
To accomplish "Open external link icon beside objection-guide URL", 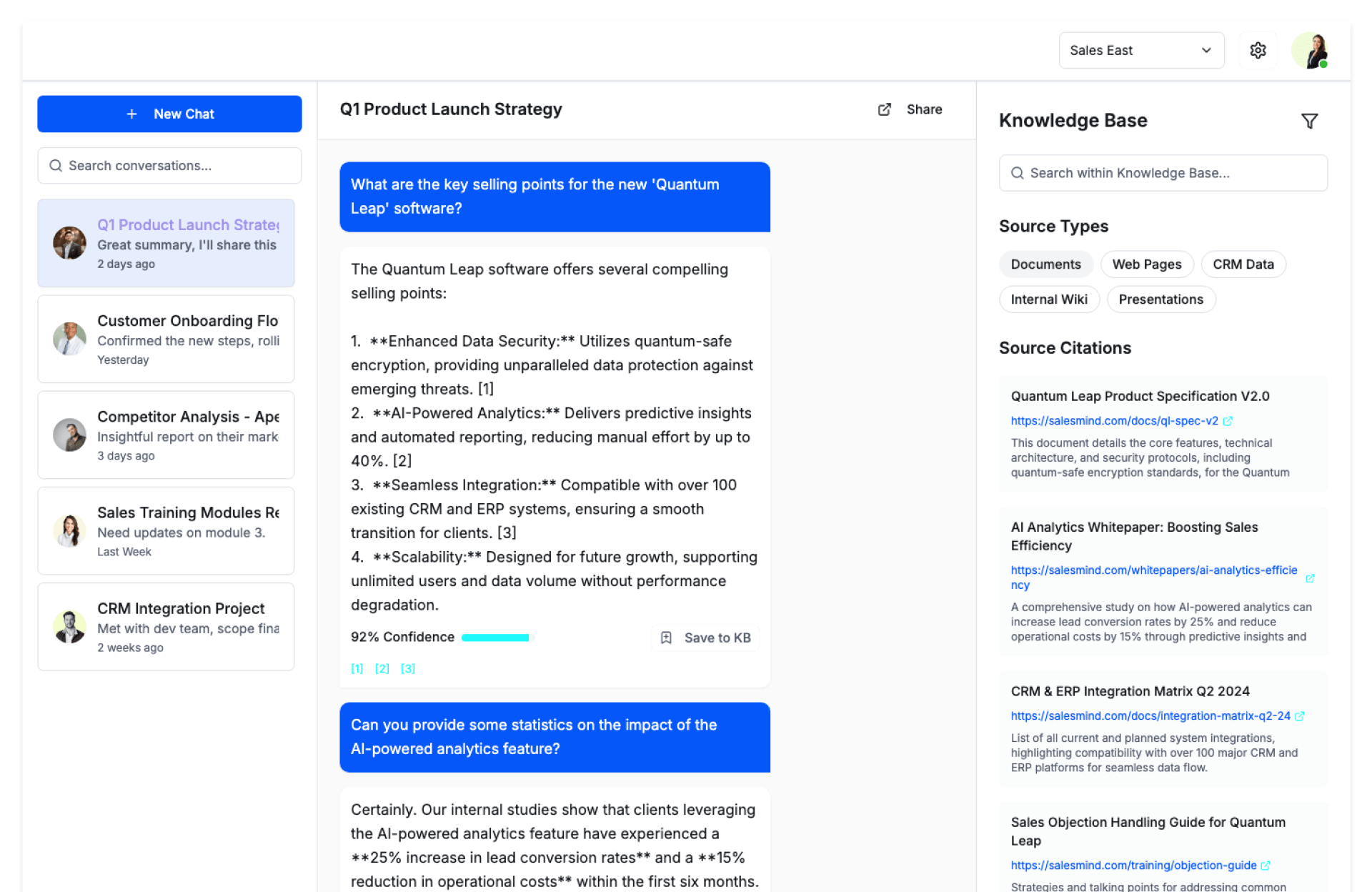I will 1266,866.
